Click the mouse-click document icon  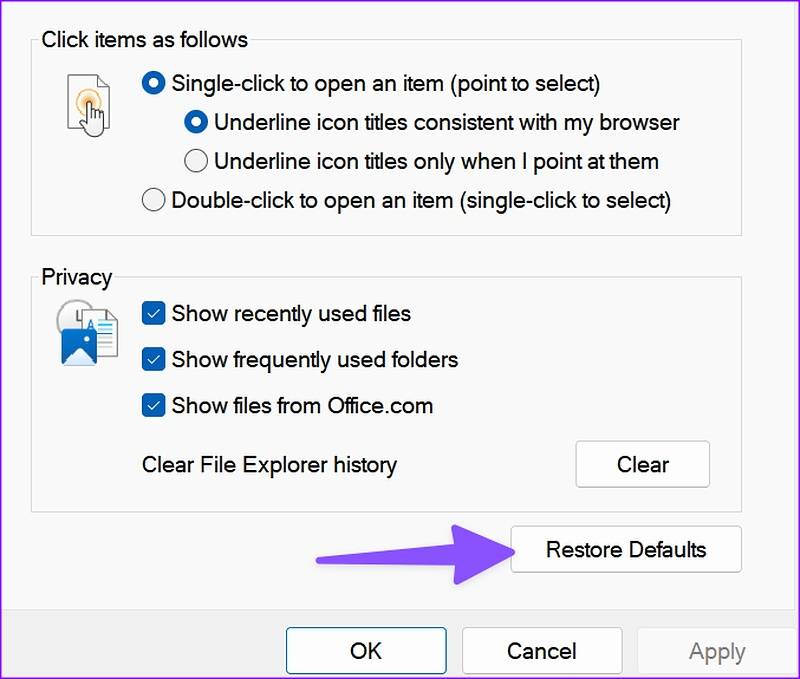point(90,105)
